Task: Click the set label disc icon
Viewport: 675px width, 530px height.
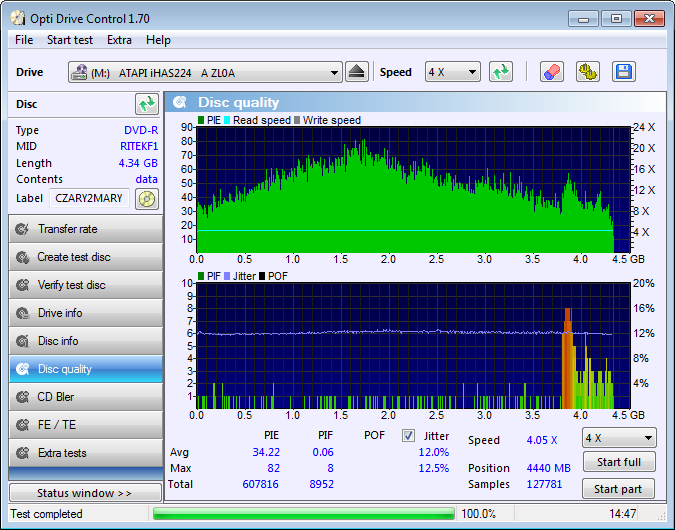Action: 147,199
